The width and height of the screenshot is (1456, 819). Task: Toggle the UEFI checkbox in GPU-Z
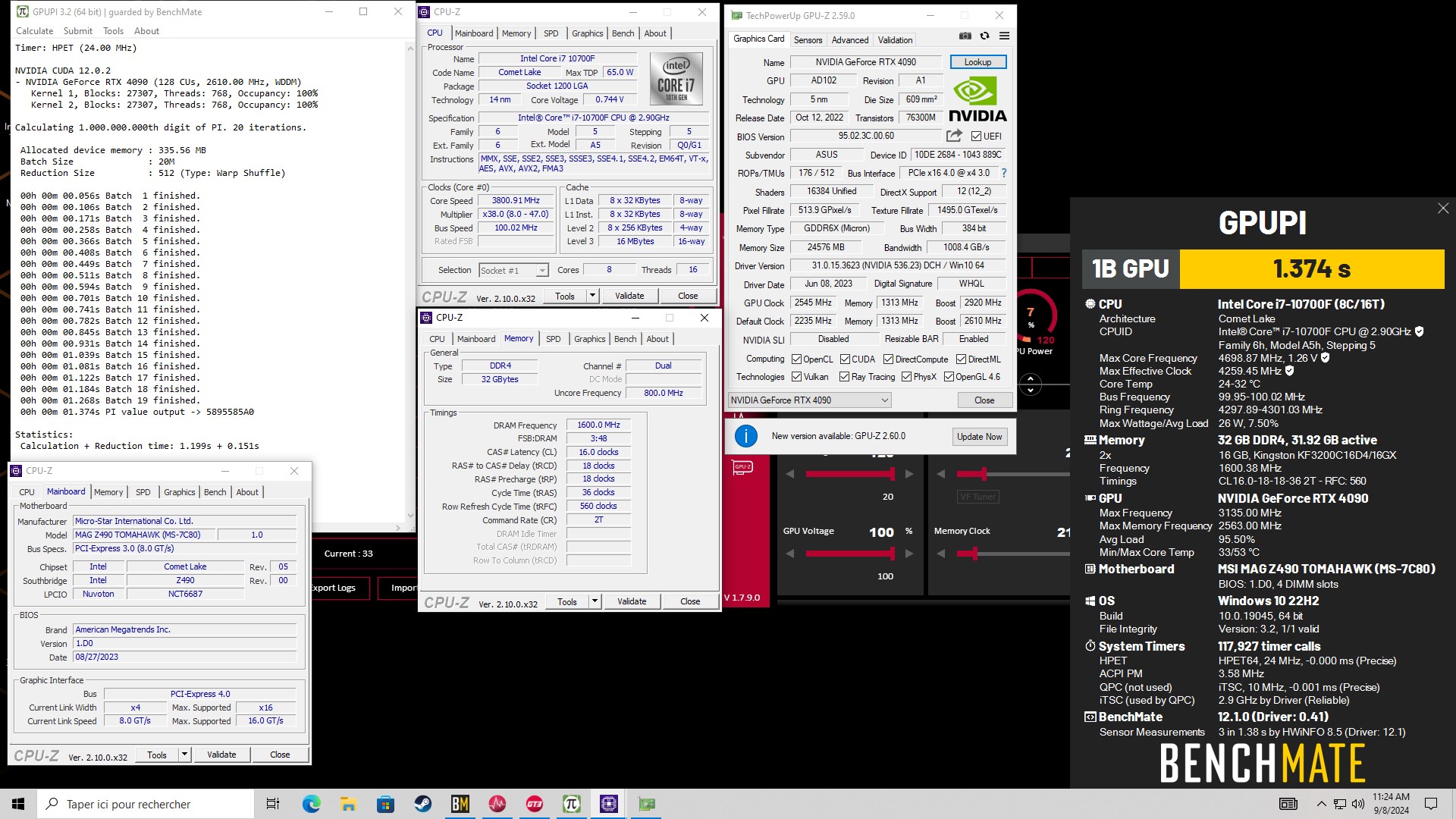click(976, 136)
